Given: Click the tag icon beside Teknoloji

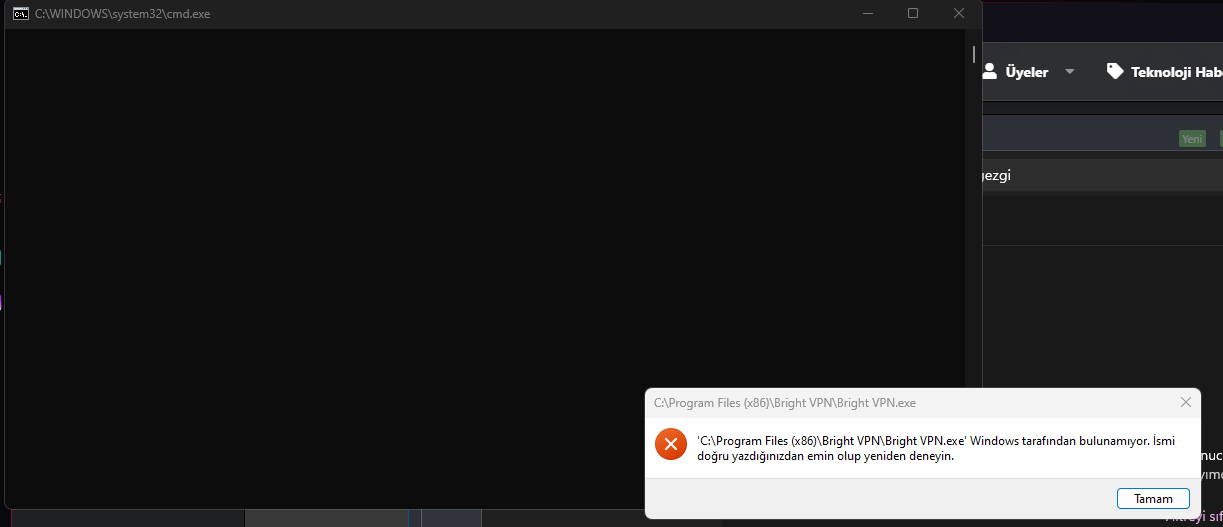Looking at the screenshot, I should point(1115,71).
